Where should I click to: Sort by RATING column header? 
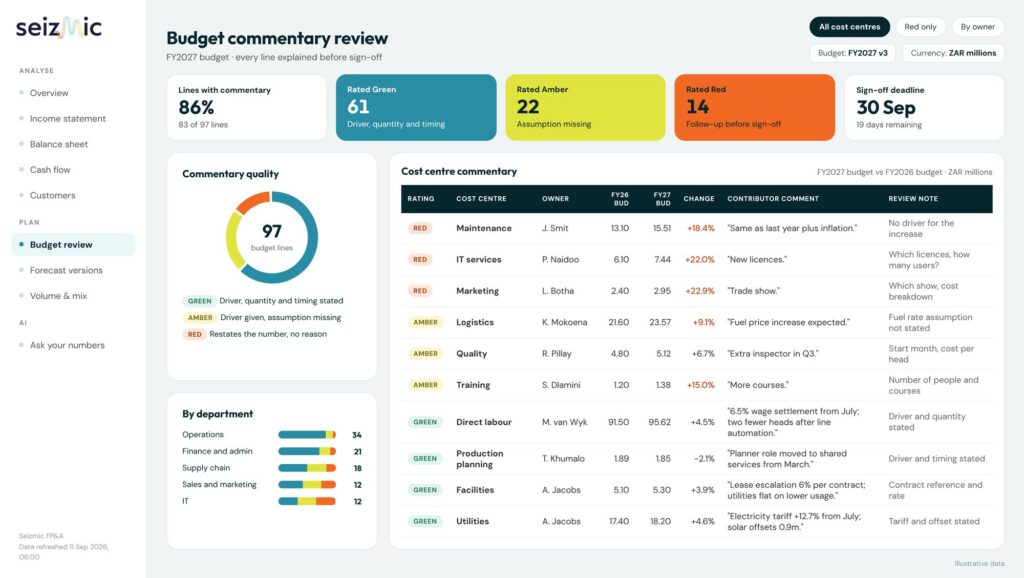(421, 199)
